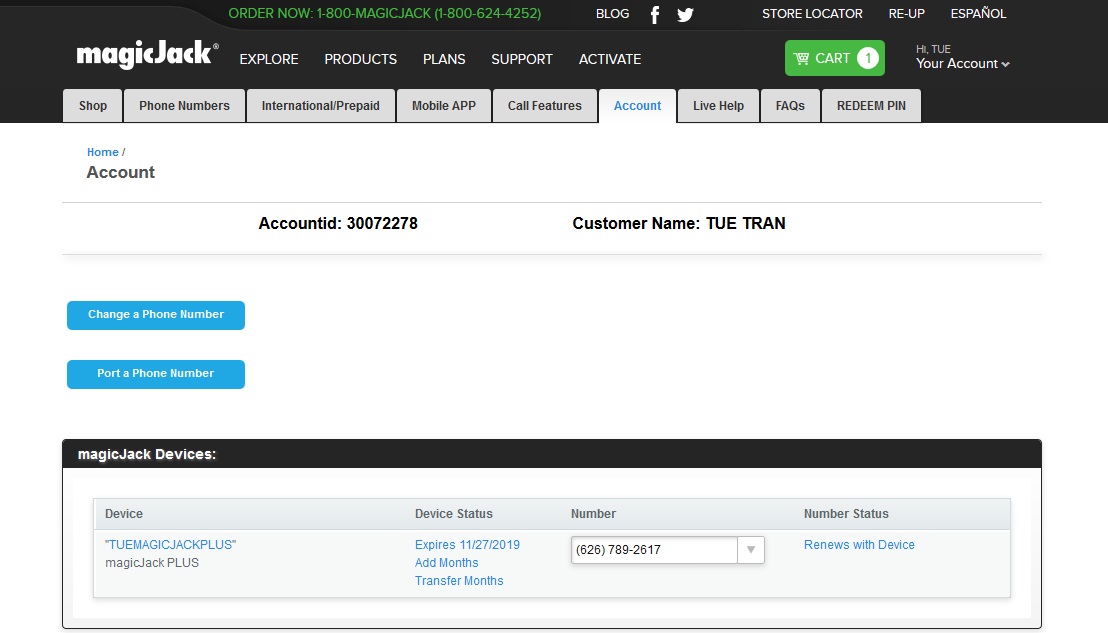Switch to the Shop tab

point(93,106)
